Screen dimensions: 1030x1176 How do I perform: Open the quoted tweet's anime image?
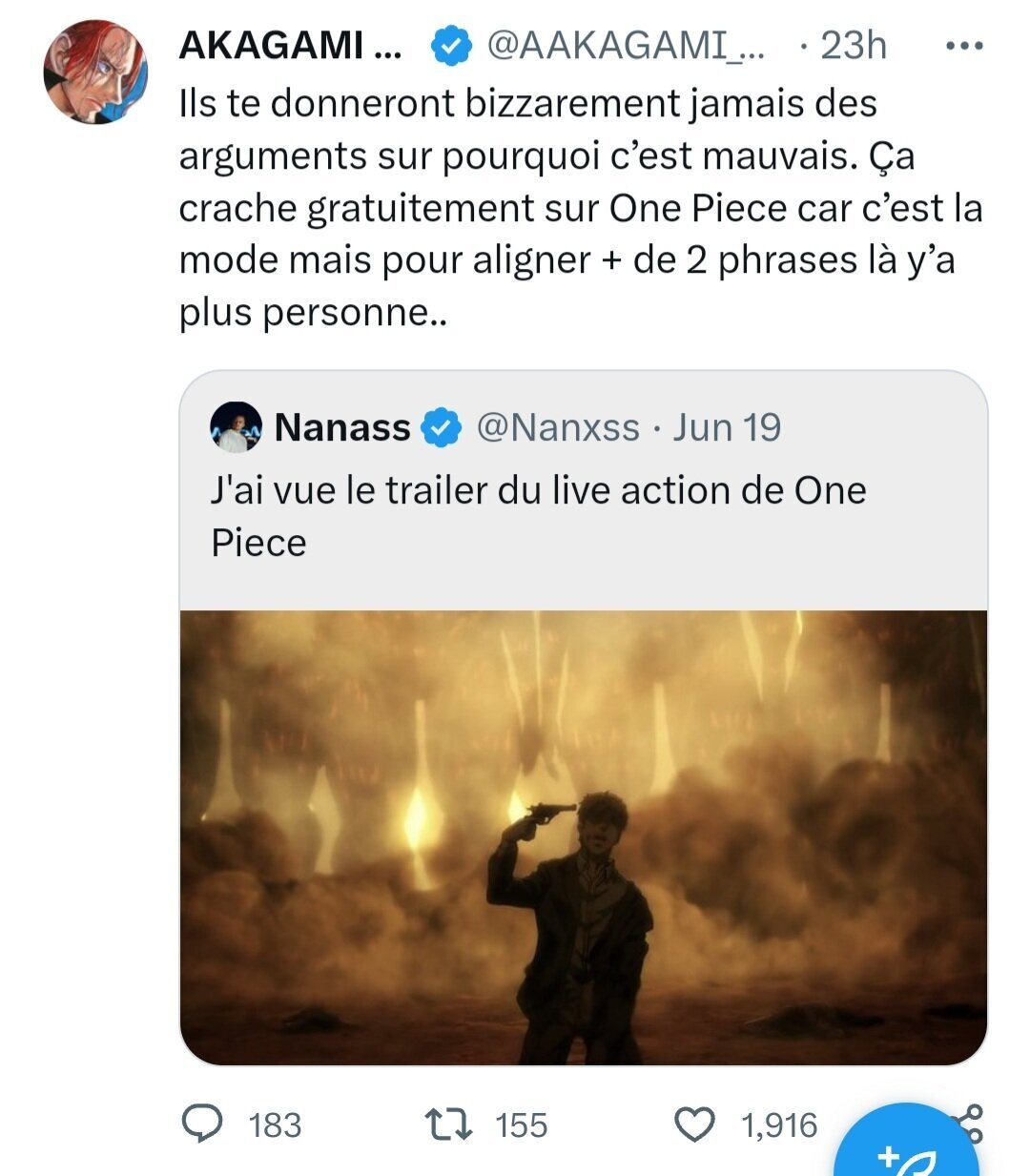pos(584,837)
